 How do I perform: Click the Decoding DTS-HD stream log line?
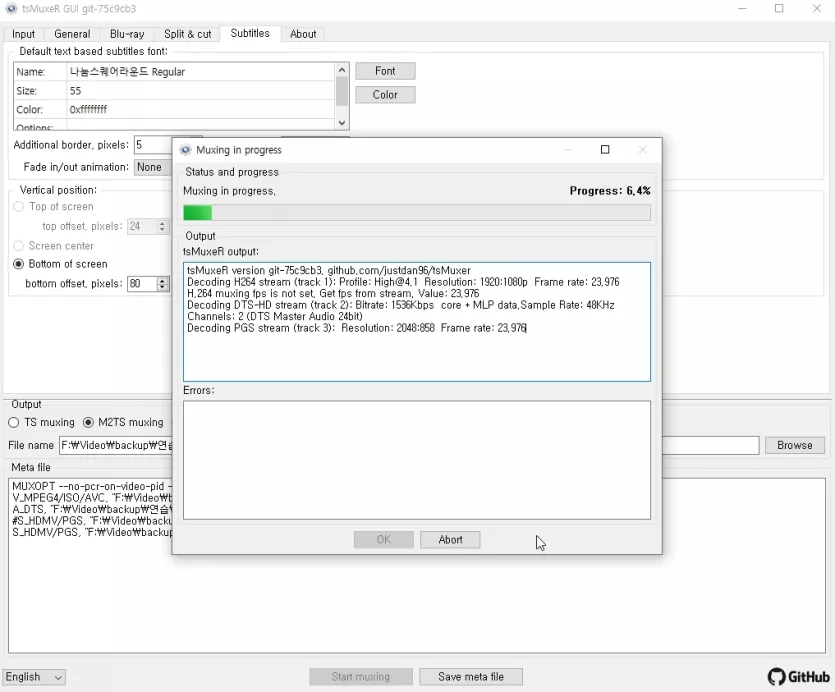[400, 305]
